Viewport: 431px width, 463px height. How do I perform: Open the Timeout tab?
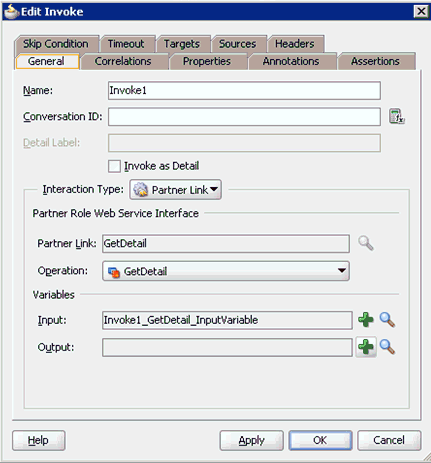126,44
